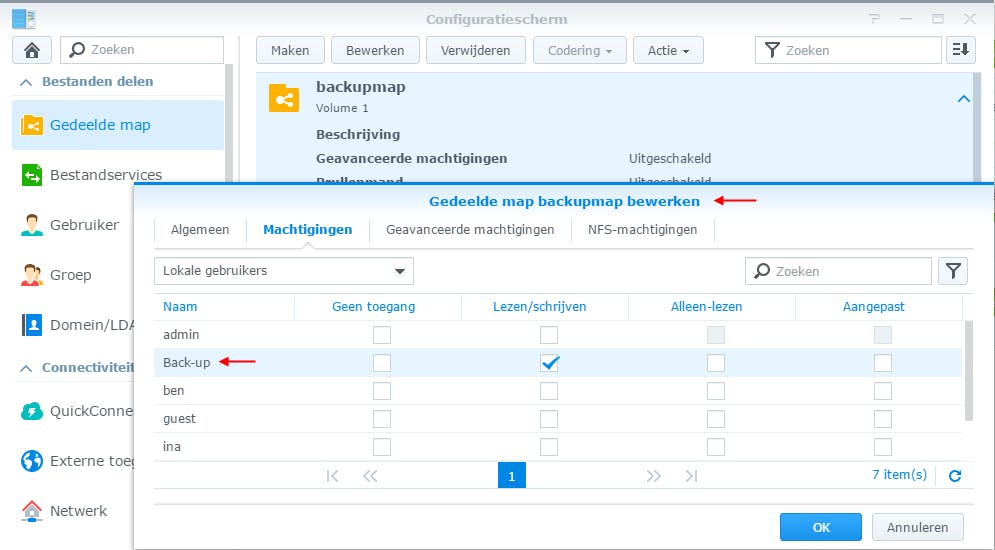Open the Actie dropdown menu
The height and width of the screenshot is (550, 995).
click(x=668, y=50)
